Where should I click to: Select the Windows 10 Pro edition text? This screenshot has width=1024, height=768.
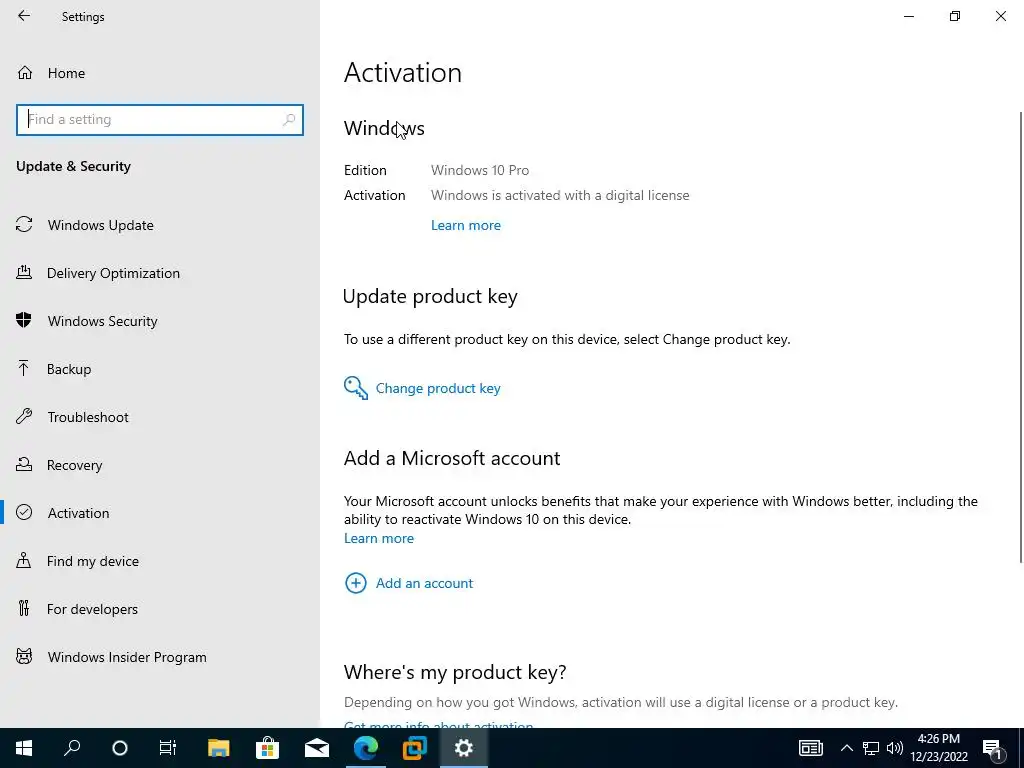pyautogui.click(x=480, y=170)
